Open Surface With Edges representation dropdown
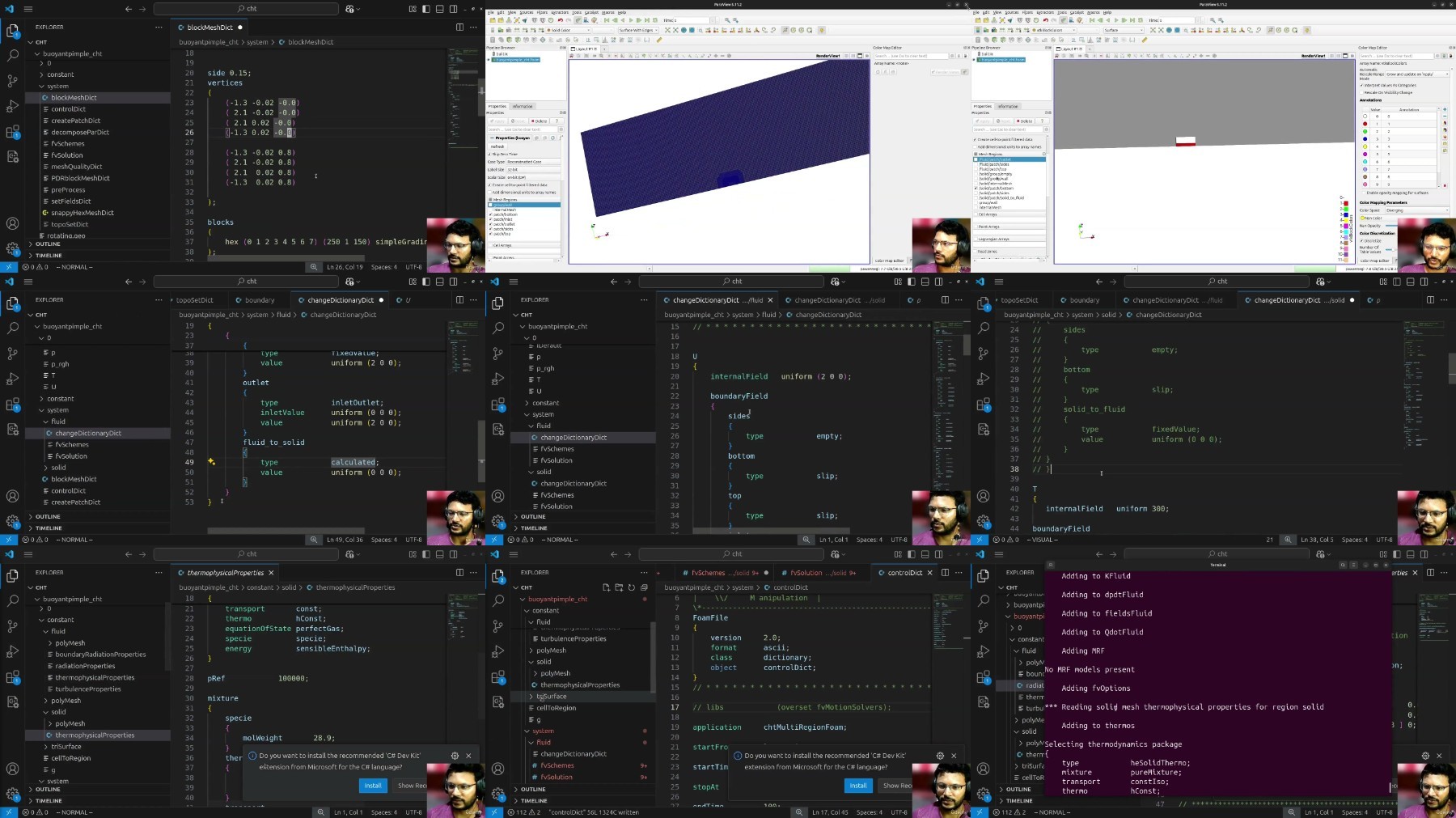1456x818 pixels. [x=637, y=30]
